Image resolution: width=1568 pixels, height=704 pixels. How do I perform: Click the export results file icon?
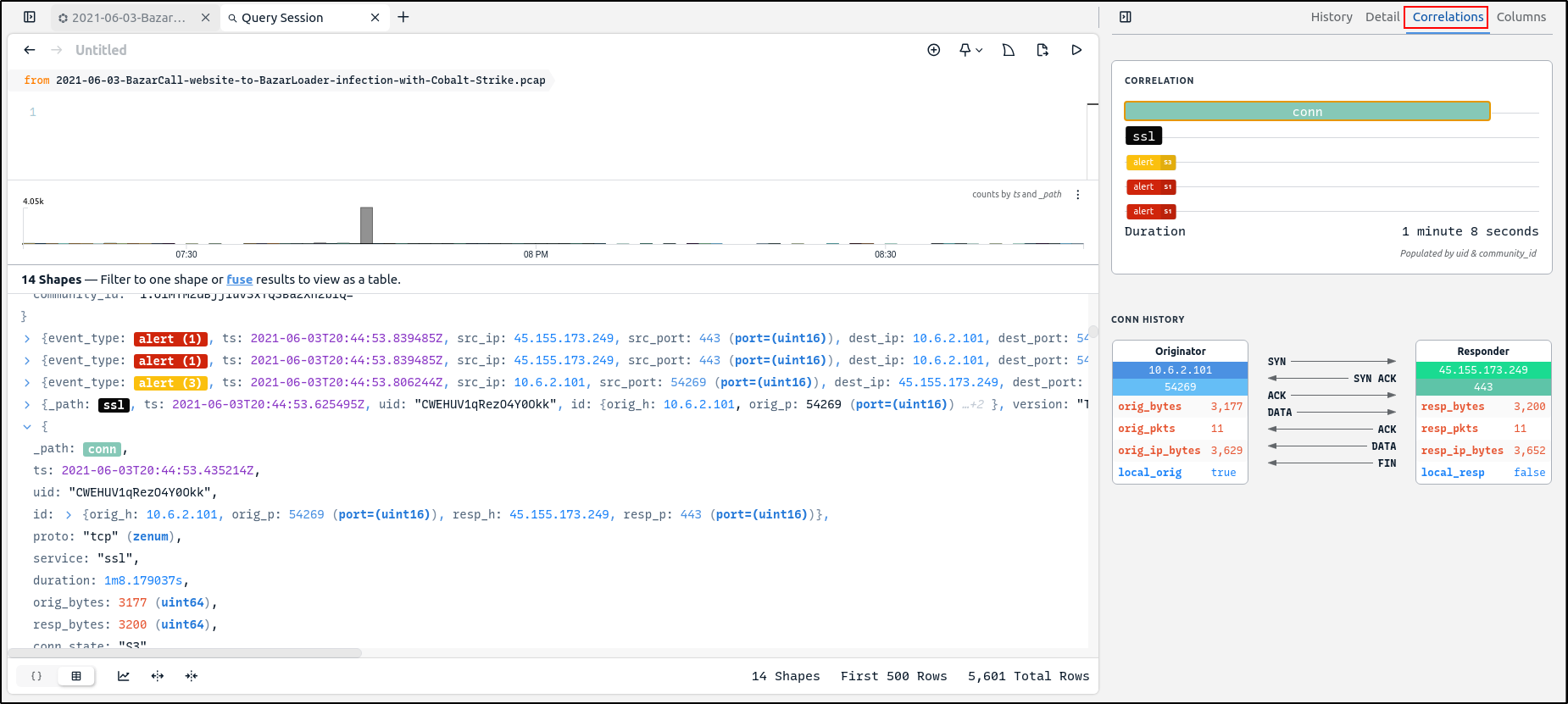[1043, 50]
